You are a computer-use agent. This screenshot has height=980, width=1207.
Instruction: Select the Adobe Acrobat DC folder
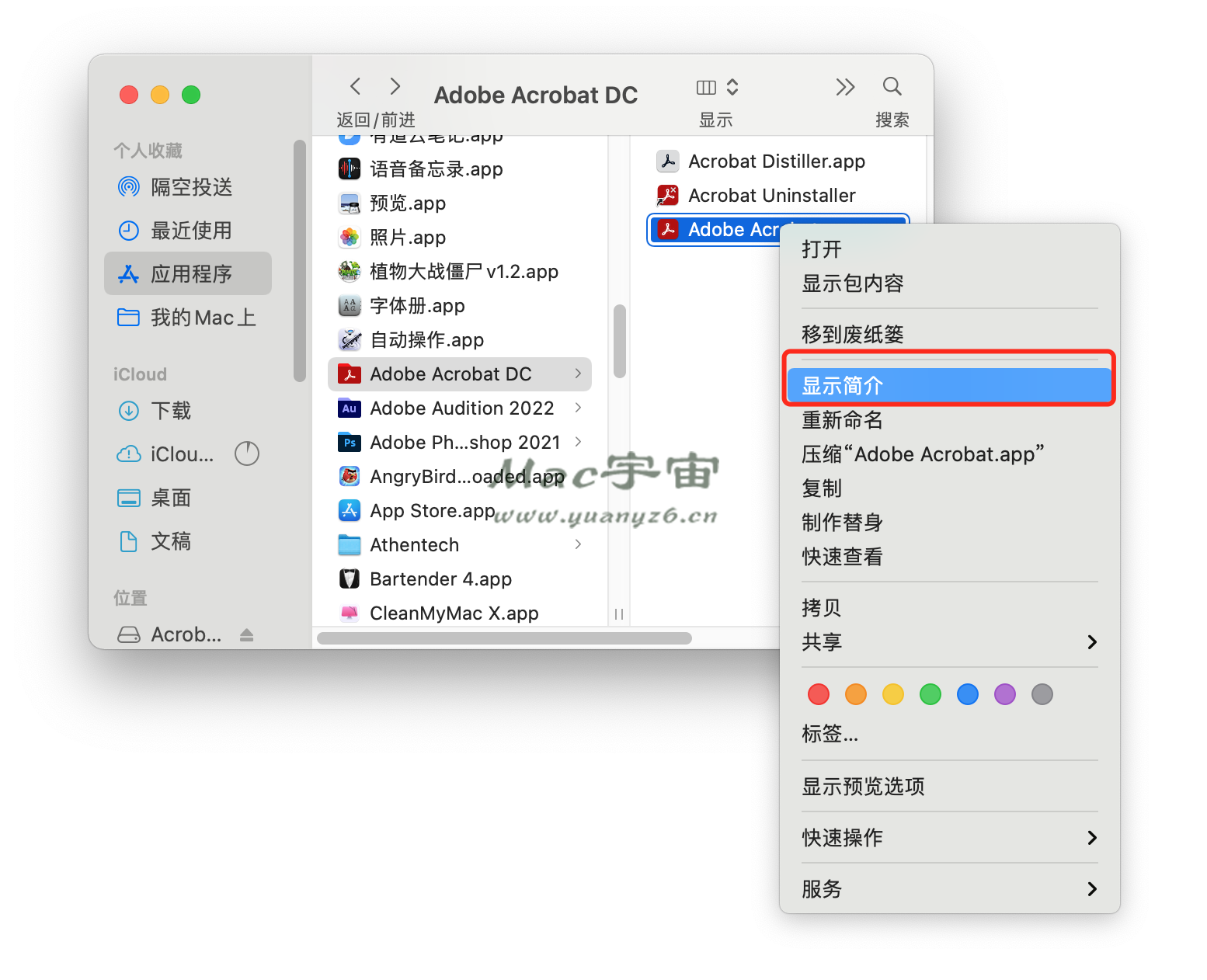tap(460, 374)
